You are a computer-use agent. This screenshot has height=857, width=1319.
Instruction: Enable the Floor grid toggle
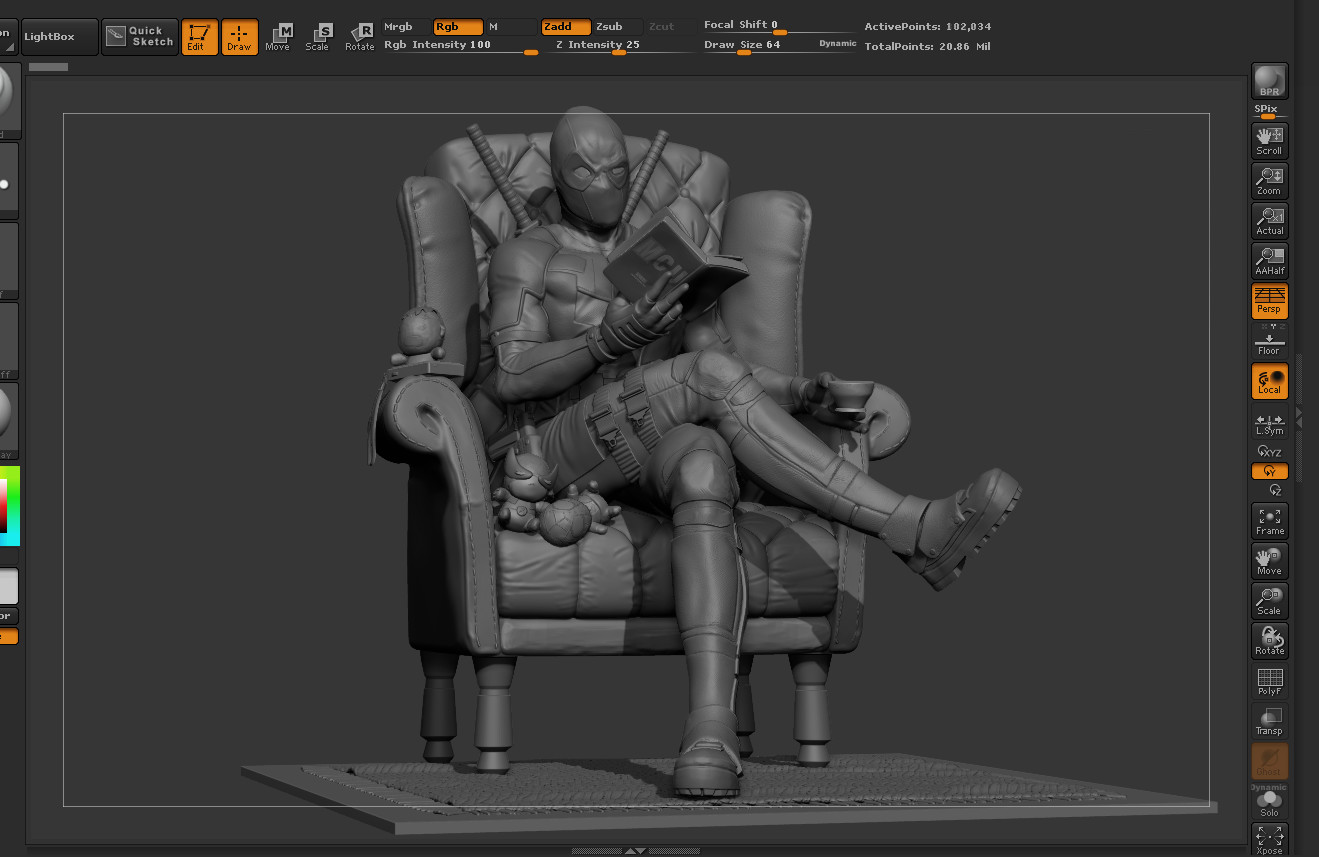(x=1269, y=340)
